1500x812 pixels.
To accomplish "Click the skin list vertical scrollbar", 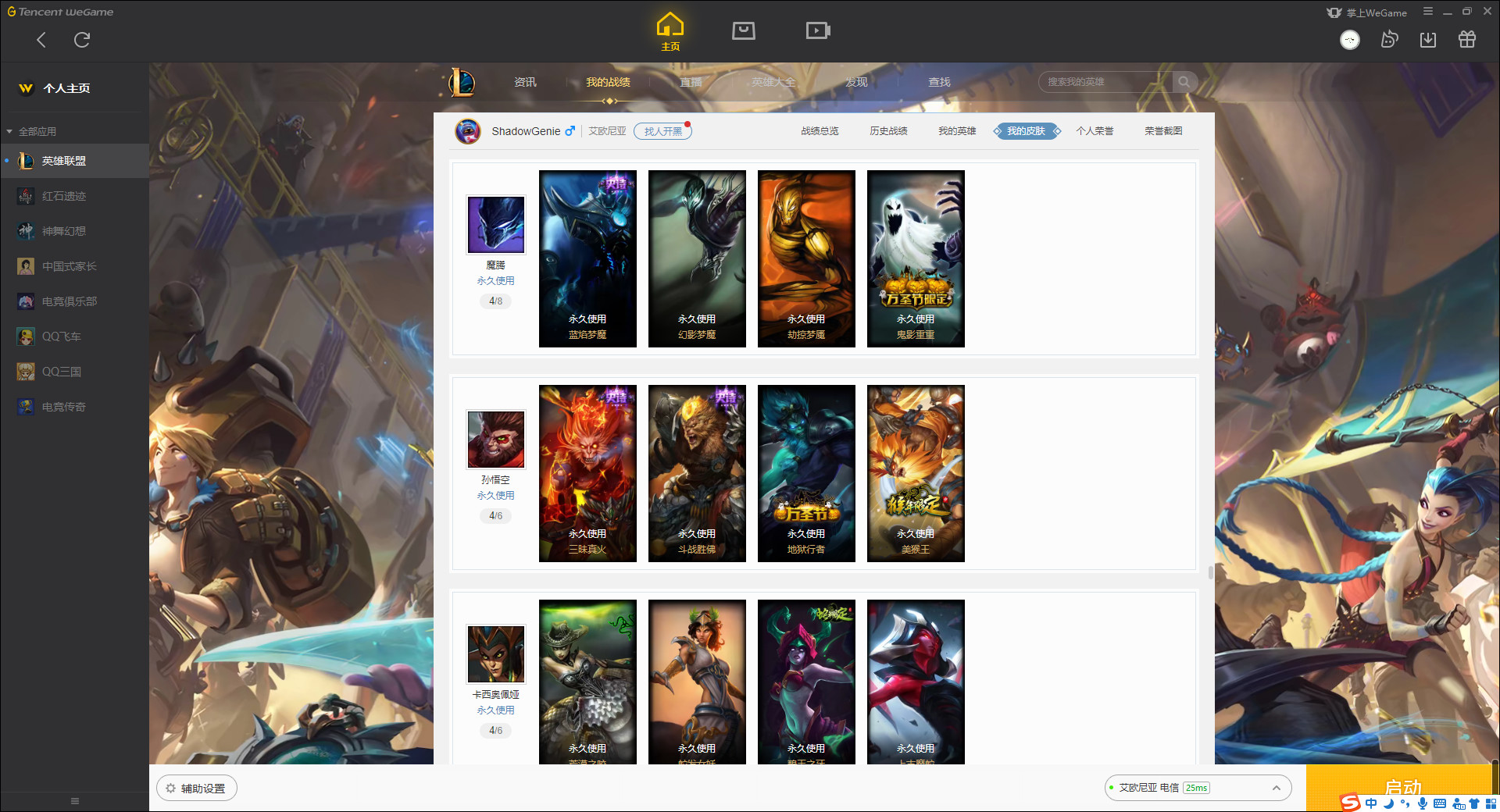I will (1211, 572).
